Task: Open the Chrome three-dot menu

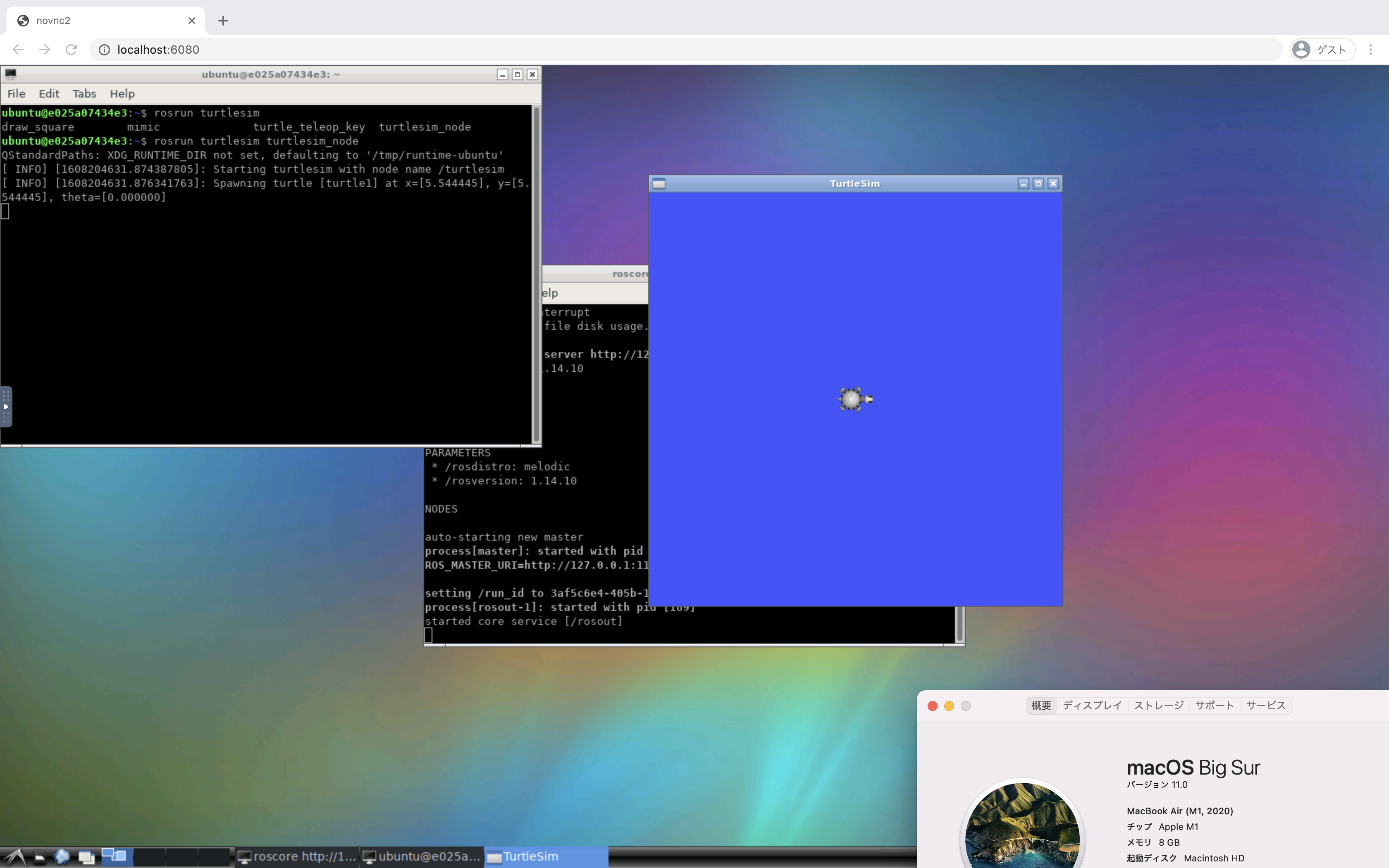Action: (x=1371, y=50)
